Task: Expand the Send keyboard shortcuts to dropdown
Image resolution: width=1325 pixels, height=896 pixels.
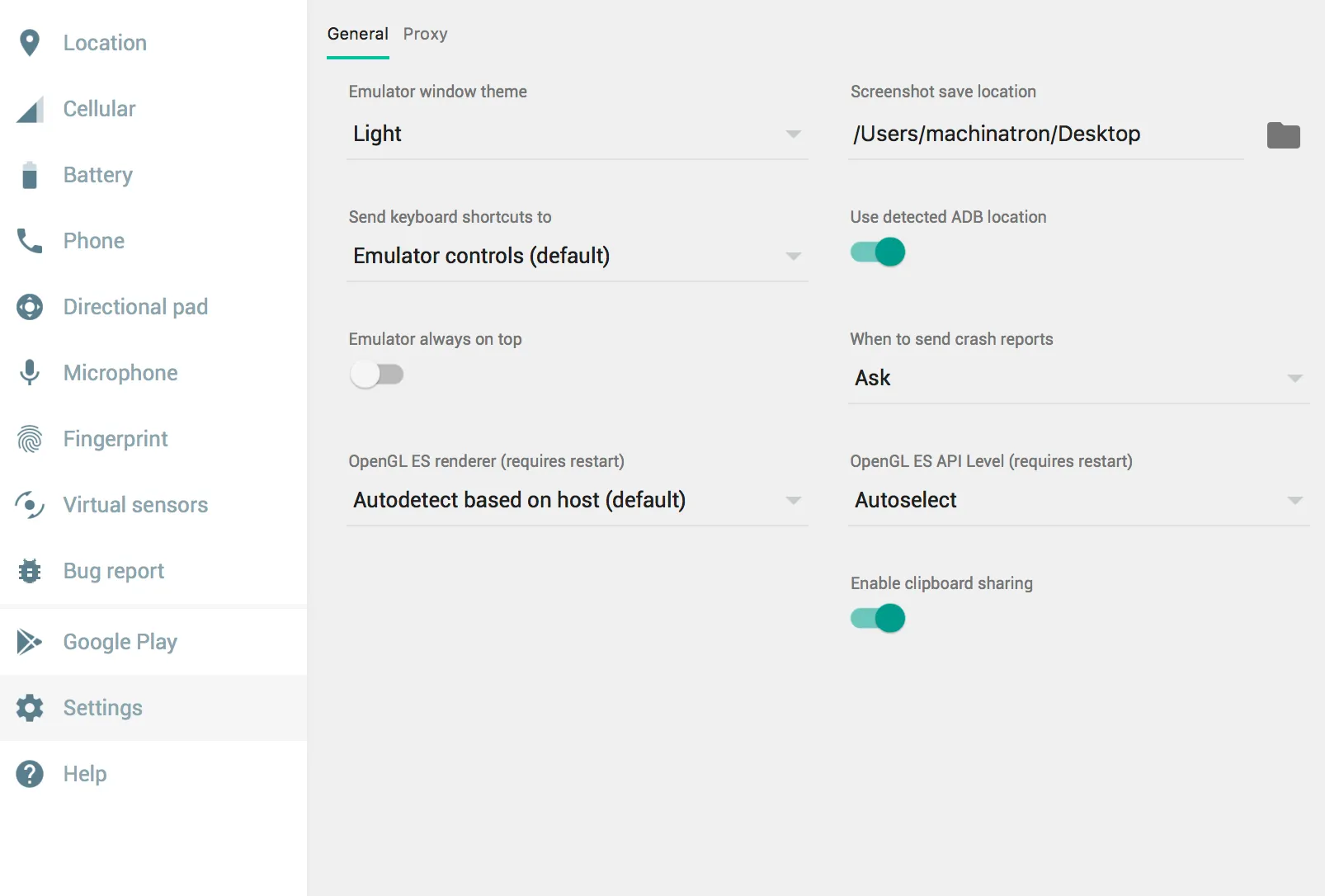Action: [577, 257]
